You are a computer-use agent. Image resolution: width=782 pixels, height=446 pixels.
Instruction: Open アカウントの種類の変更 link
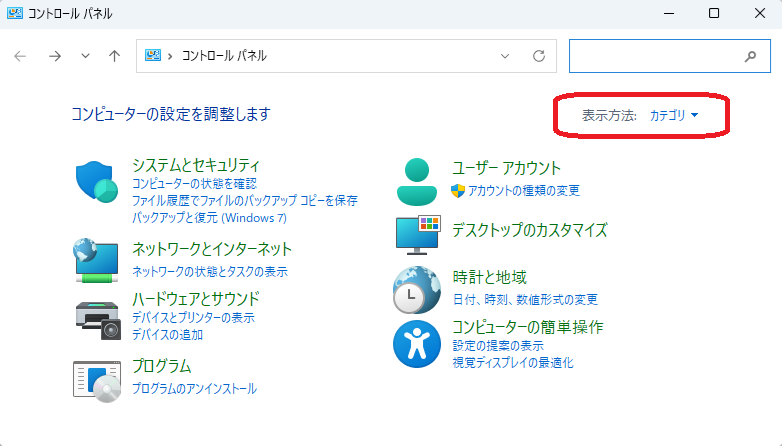(x=523, y=190)
